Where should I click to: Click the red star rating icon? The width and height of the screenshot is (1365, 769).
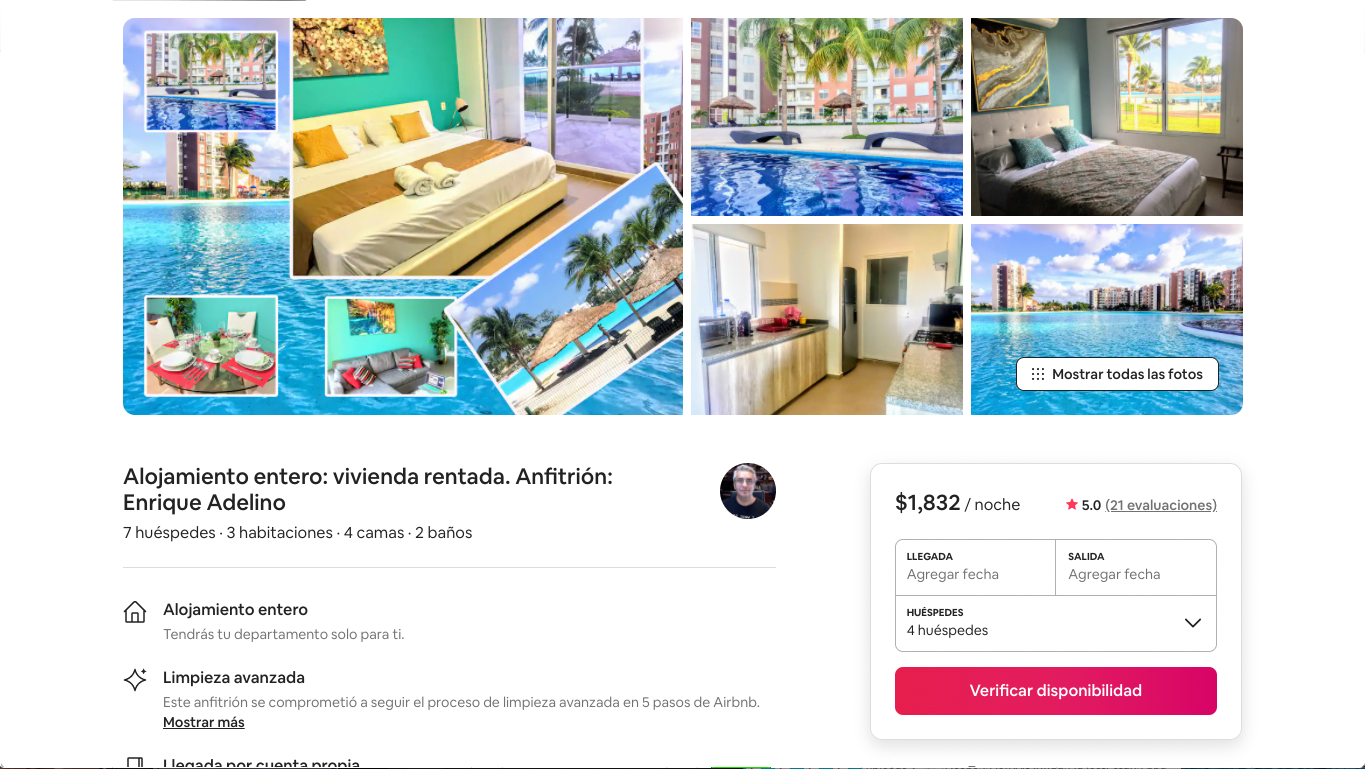(x=1071, y=505)
